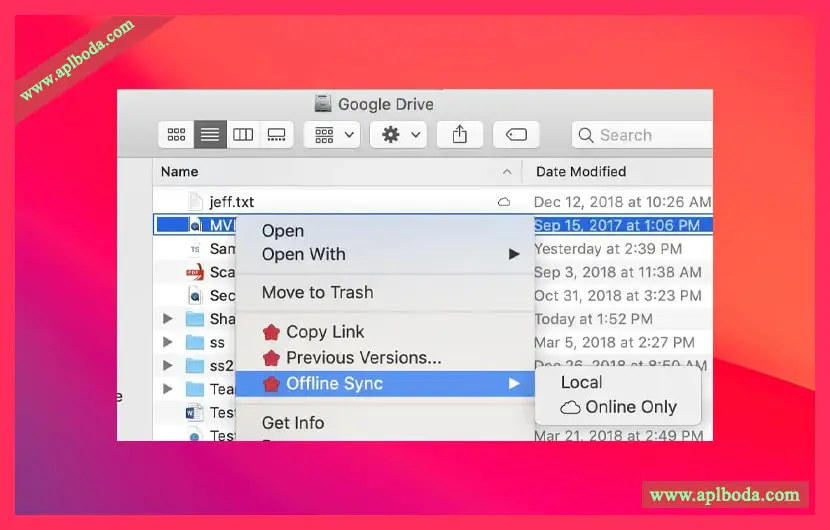Viewport: 830px width, 530px height.
Task: Expand the Sha folder disclosure triangle
Action: (x=168, y=319)
